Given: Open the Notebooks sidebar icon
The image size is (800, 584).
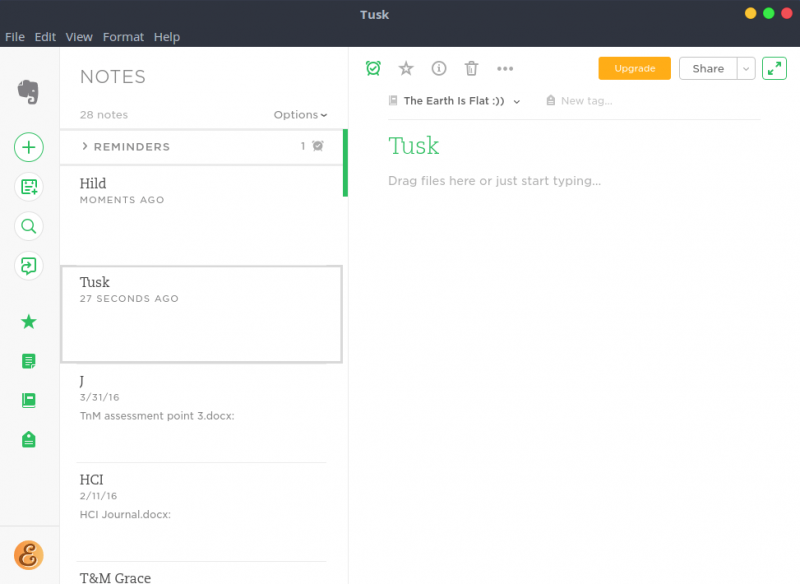Looking at the screenshot, I should coord(28,399).
